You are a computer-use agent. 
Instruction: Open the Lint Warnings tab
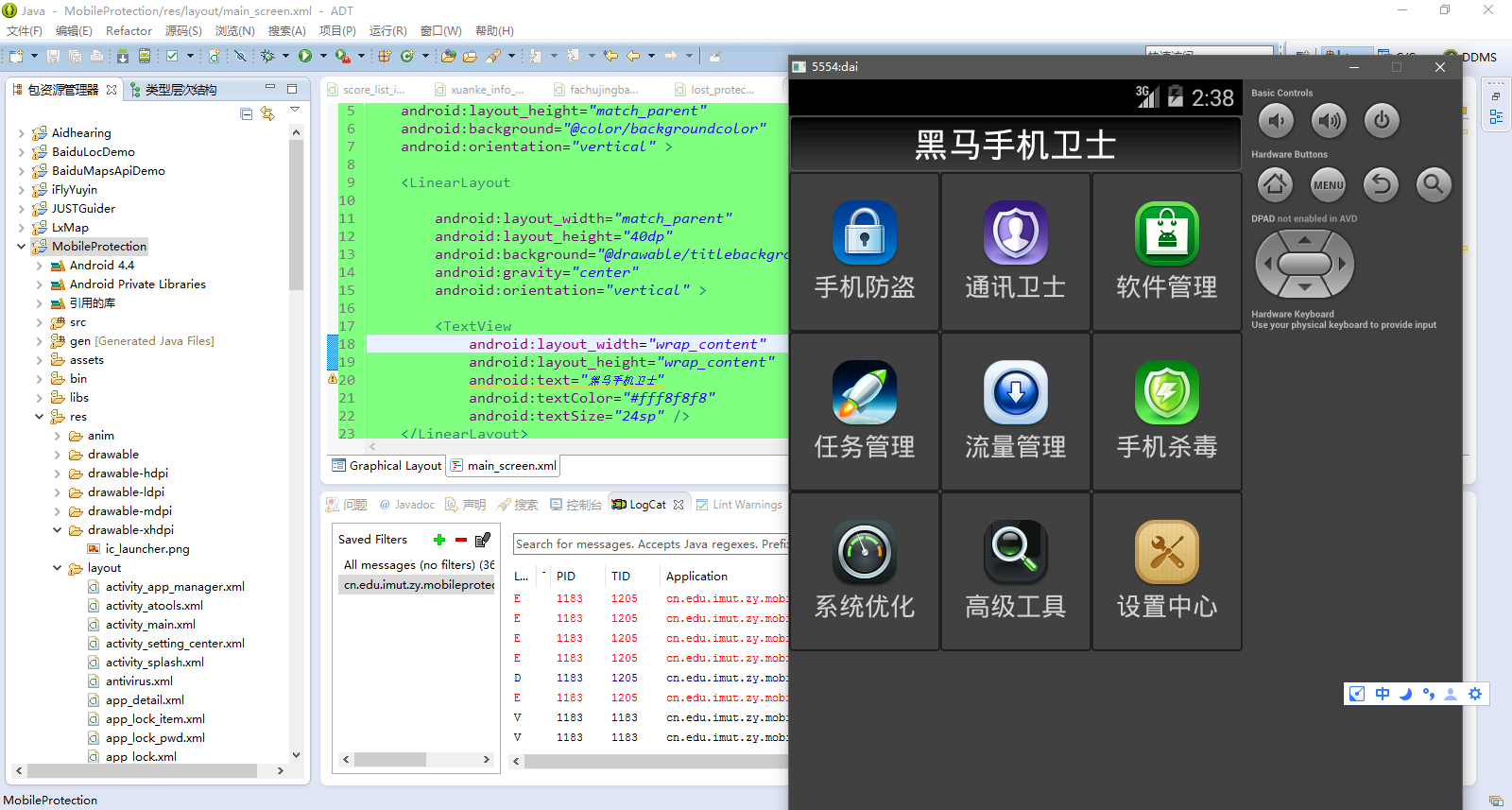739,505
